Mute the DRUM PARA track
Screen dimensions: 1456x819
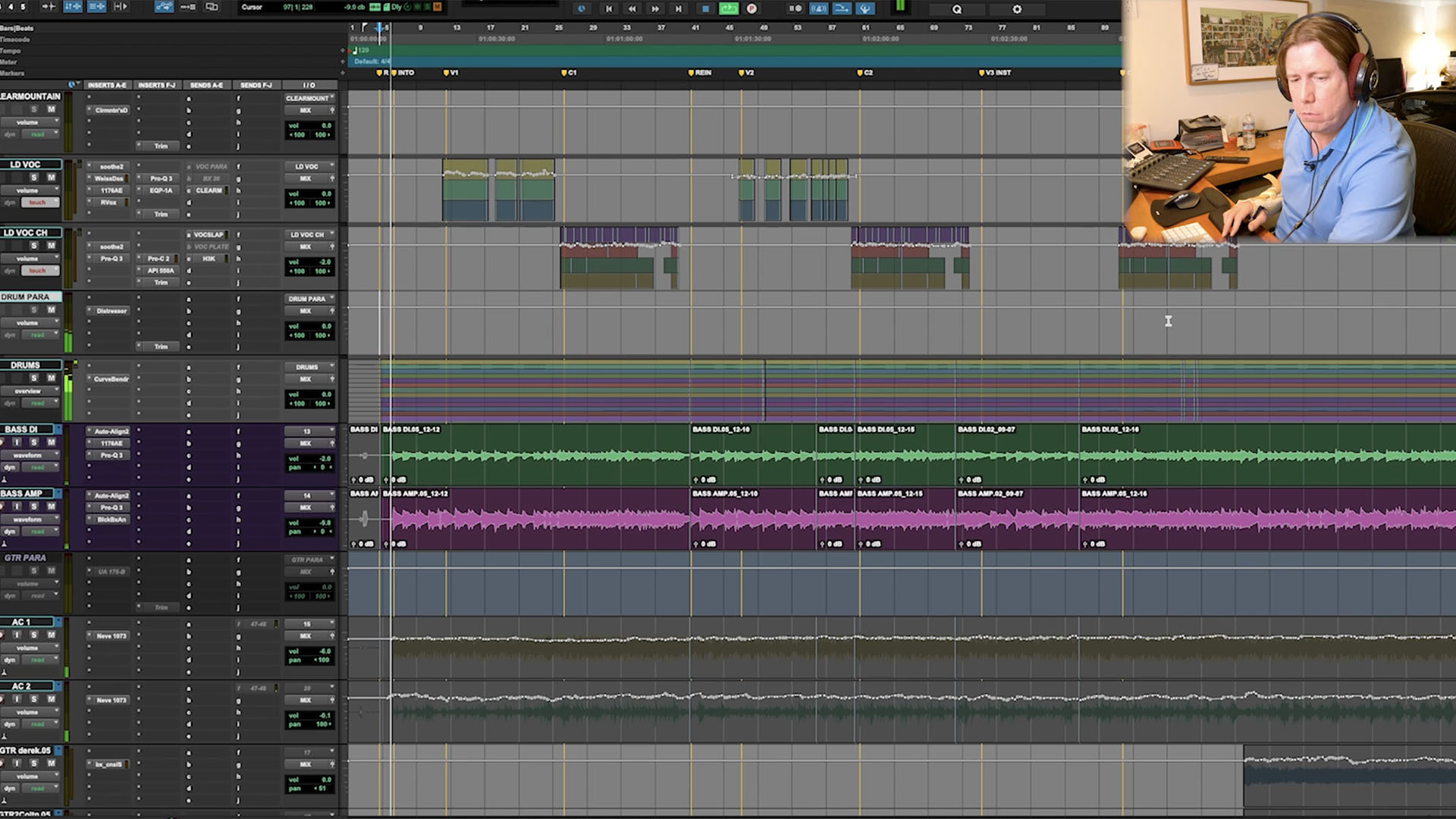point(52,310)
